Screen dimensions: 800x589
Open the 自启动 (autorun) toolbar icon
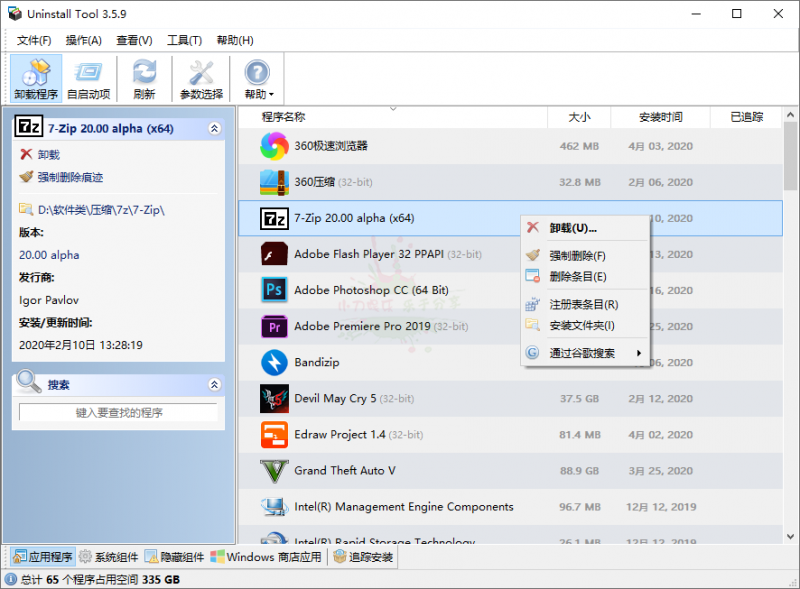89,77
